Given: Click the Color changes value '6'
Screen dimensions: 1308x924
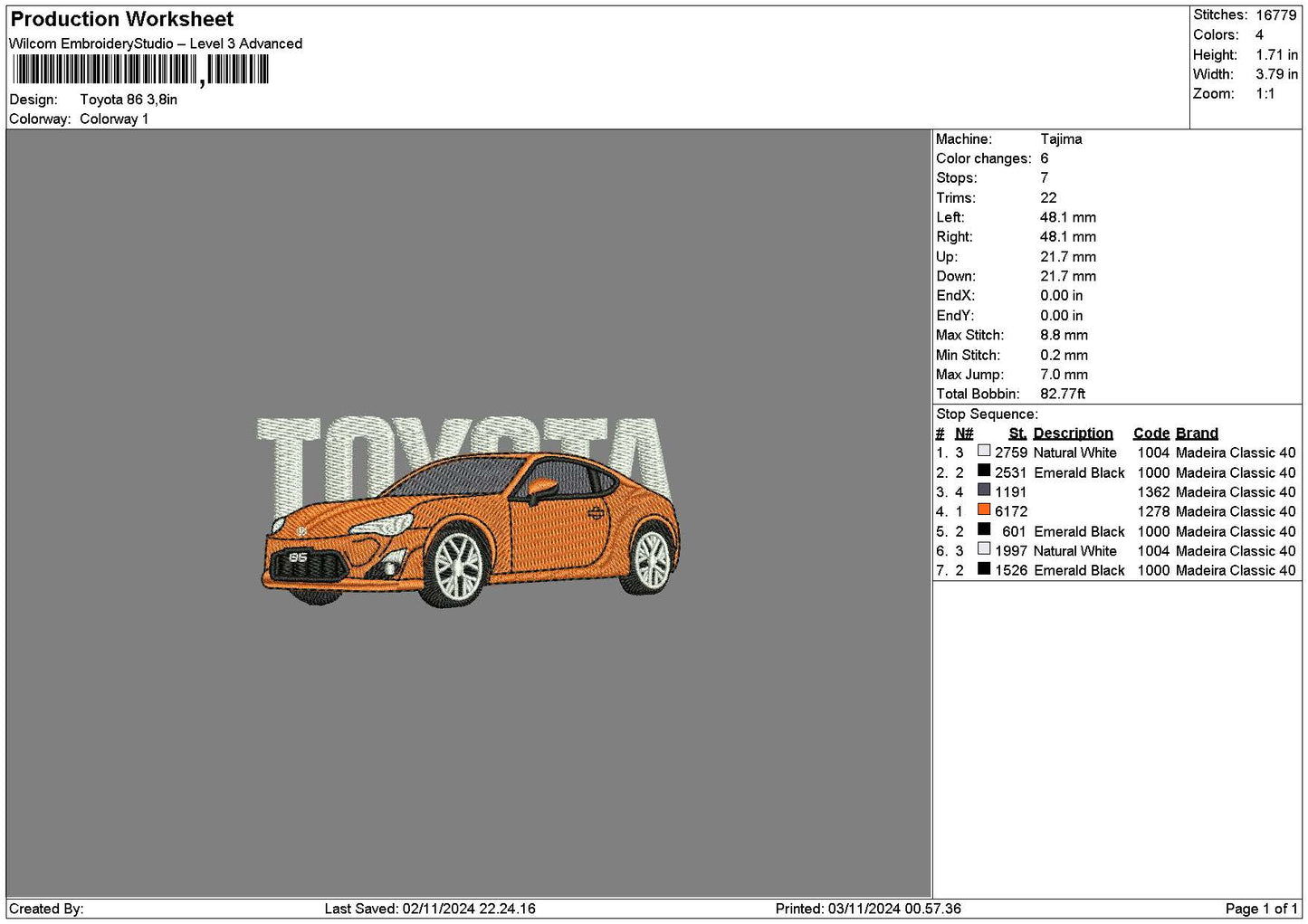Looking at the screenshot, I should (x=1045, y=158).
